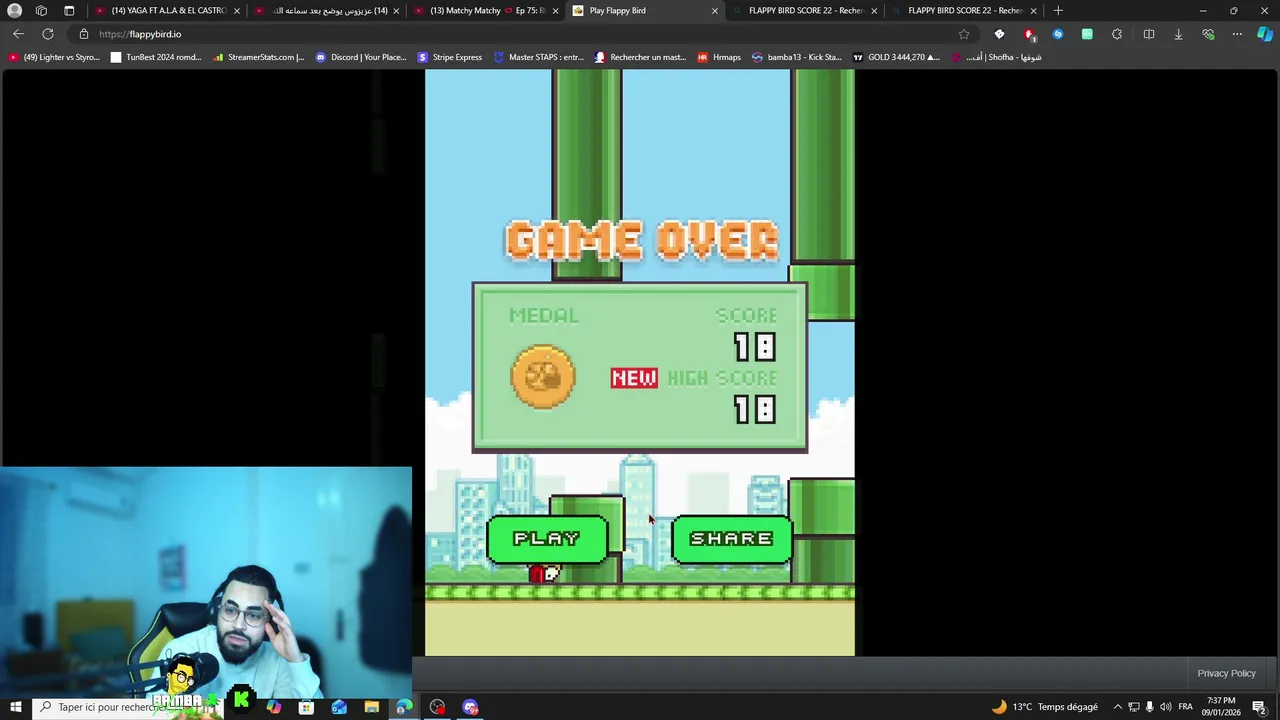Image resolution: width=1280 pixels, height=720 pixels.
Task: Switch to the Arabic-titled YouTube tab
Action: 327,10
